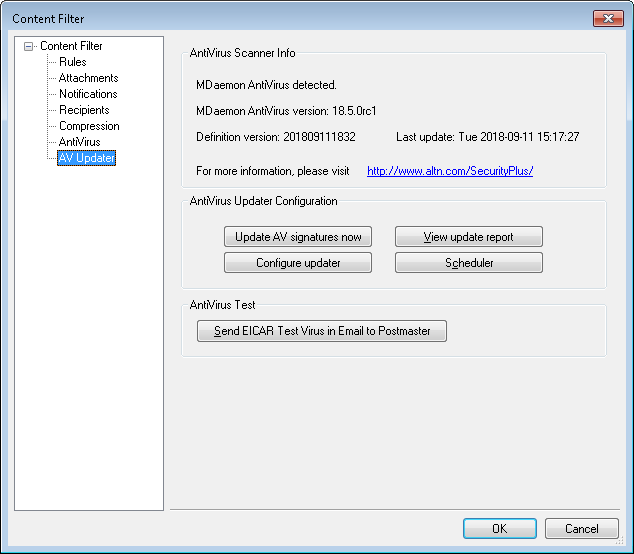Click View update report button
634x554 pixels.
469,237
